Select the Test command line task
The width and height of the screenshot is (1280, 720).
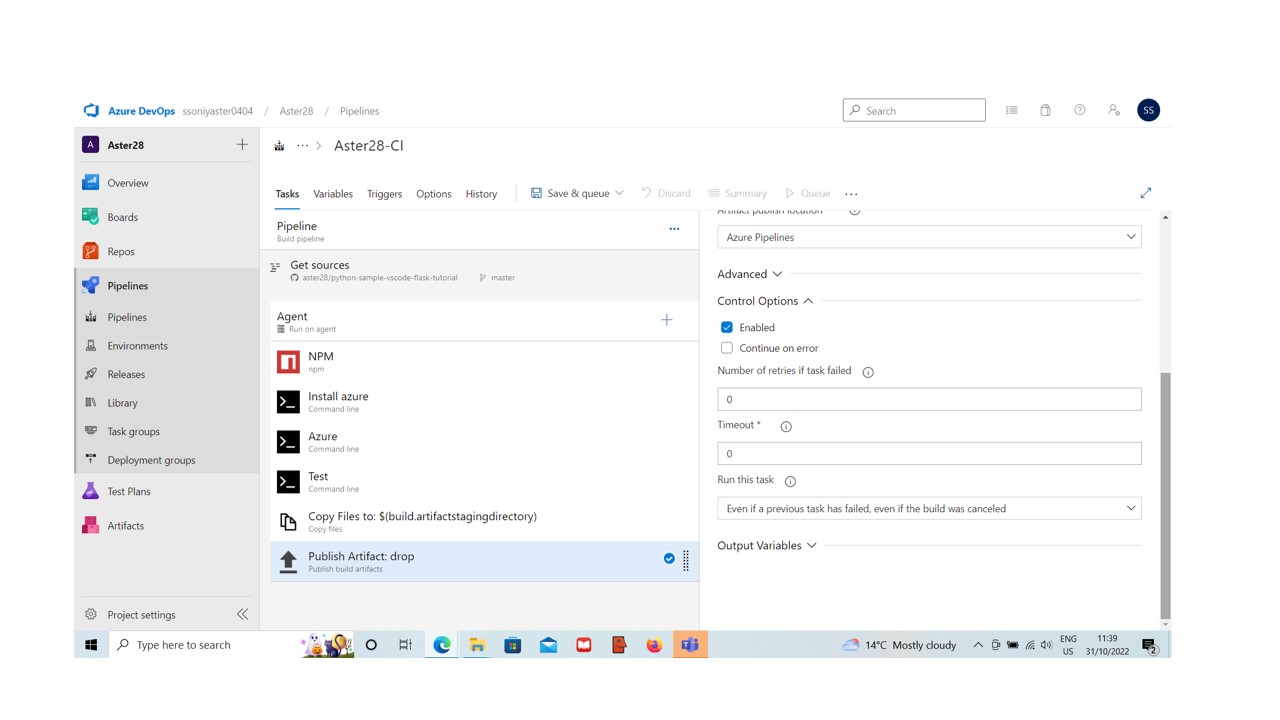point(484,481)
